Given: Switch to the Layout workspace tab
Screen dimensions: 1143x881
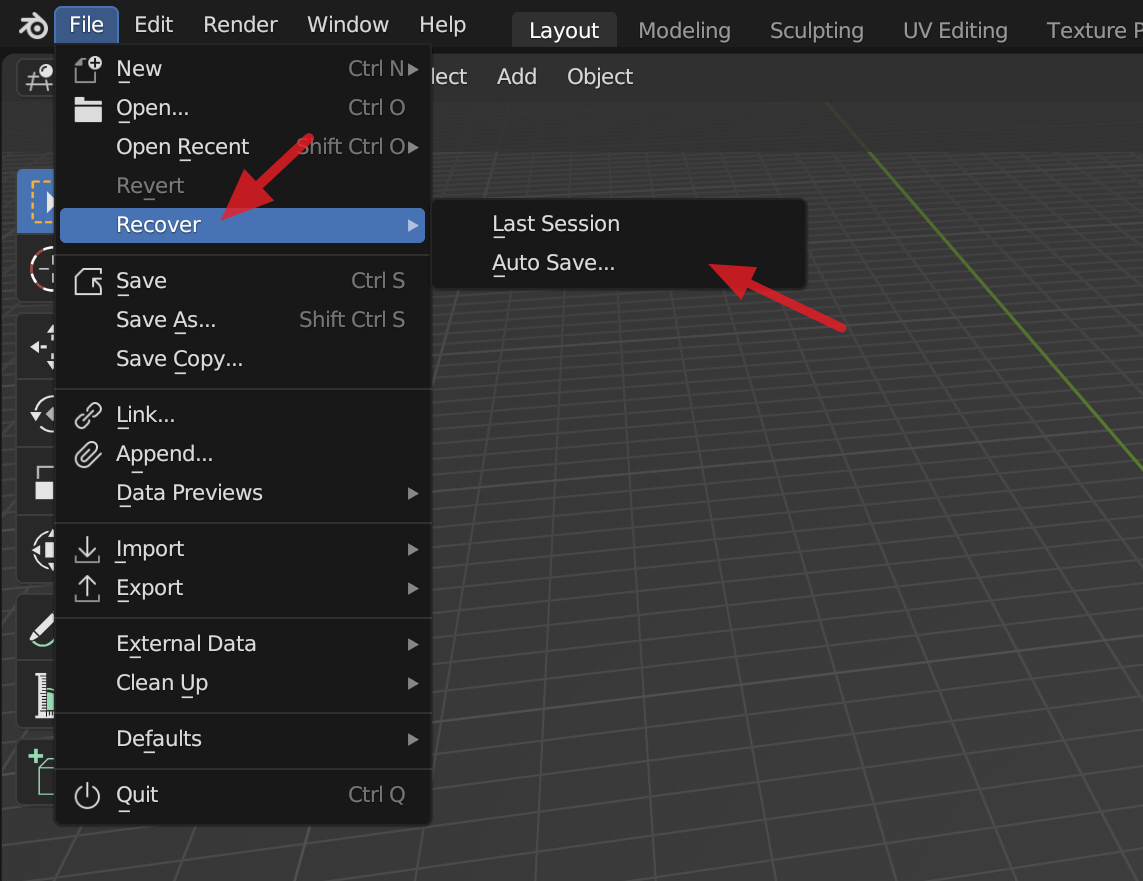Looking at the screenshot, I should click(x=564, y=31).
